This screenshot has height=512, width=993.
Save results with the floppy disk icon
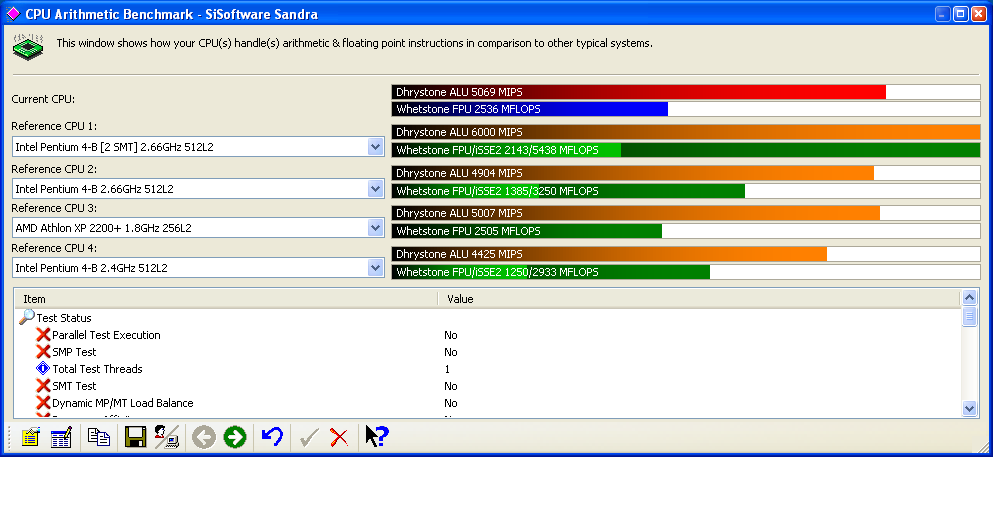pos(136,437)
